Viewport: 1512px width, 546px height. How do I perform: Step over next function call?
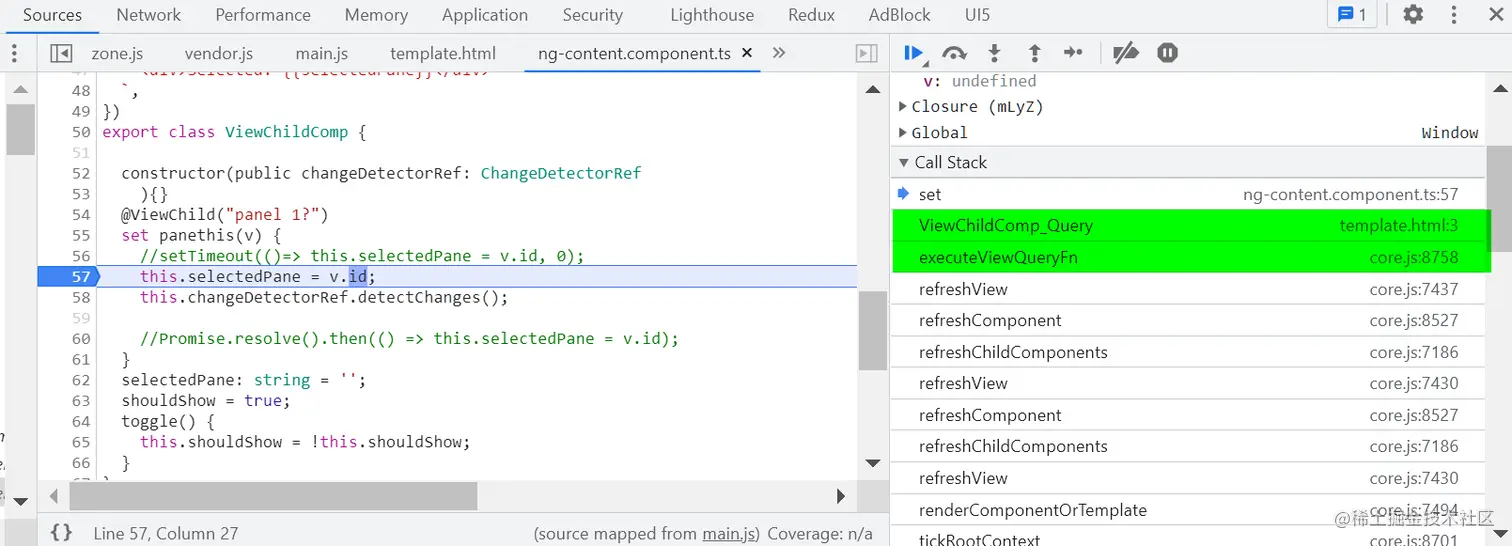(955, 53)
